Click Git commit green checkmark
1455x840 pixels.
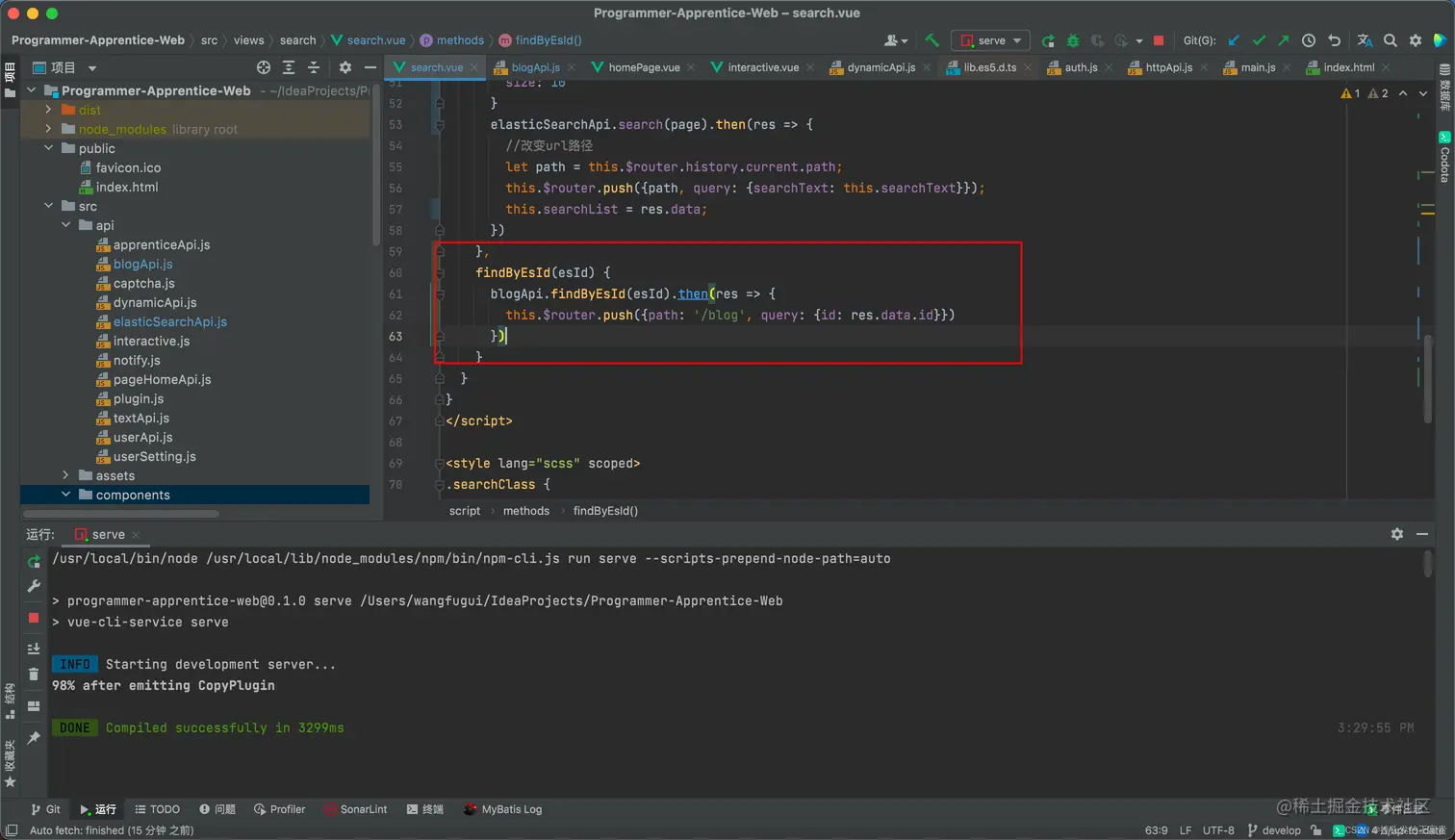(x=1259, y=40)
